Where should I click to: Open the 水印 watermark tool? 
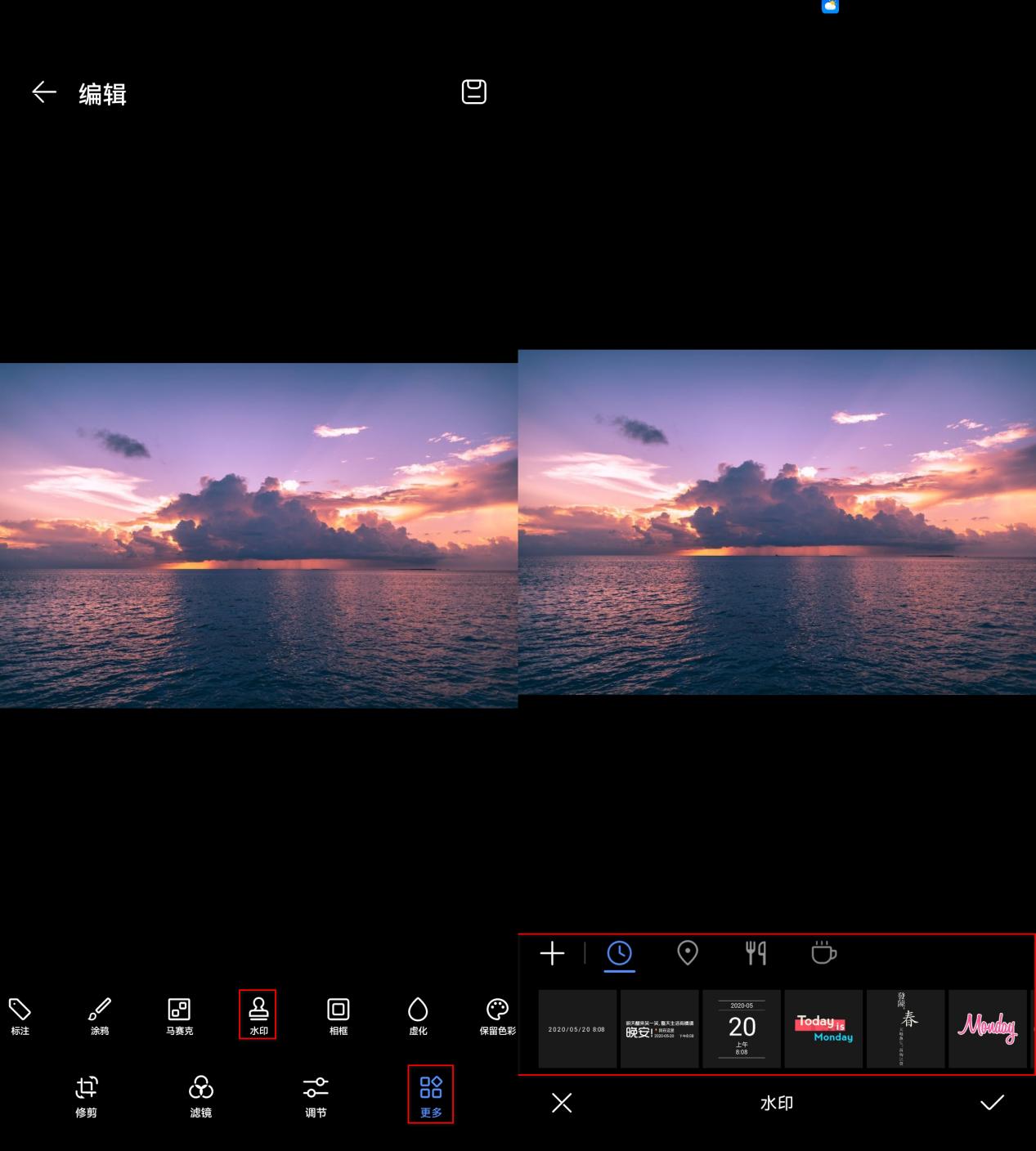[258, 1015]
